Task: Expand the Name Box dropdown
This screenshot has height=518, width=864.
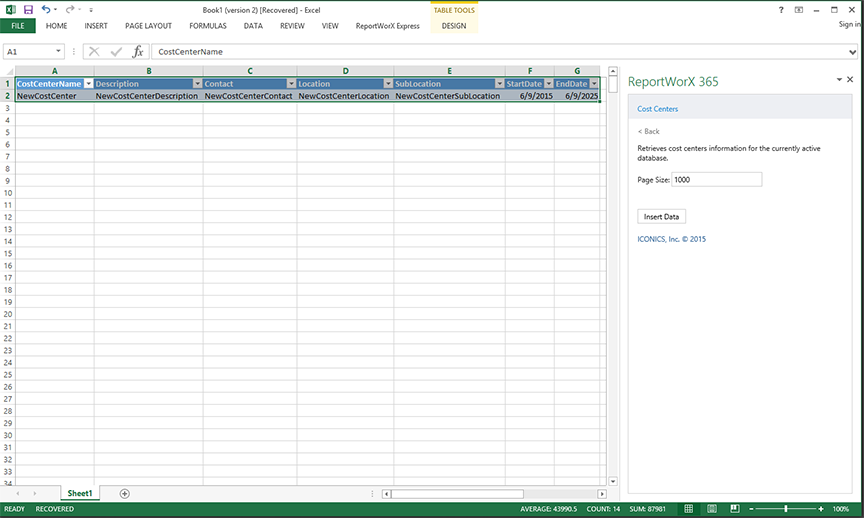Action: [x=59, y=51]
